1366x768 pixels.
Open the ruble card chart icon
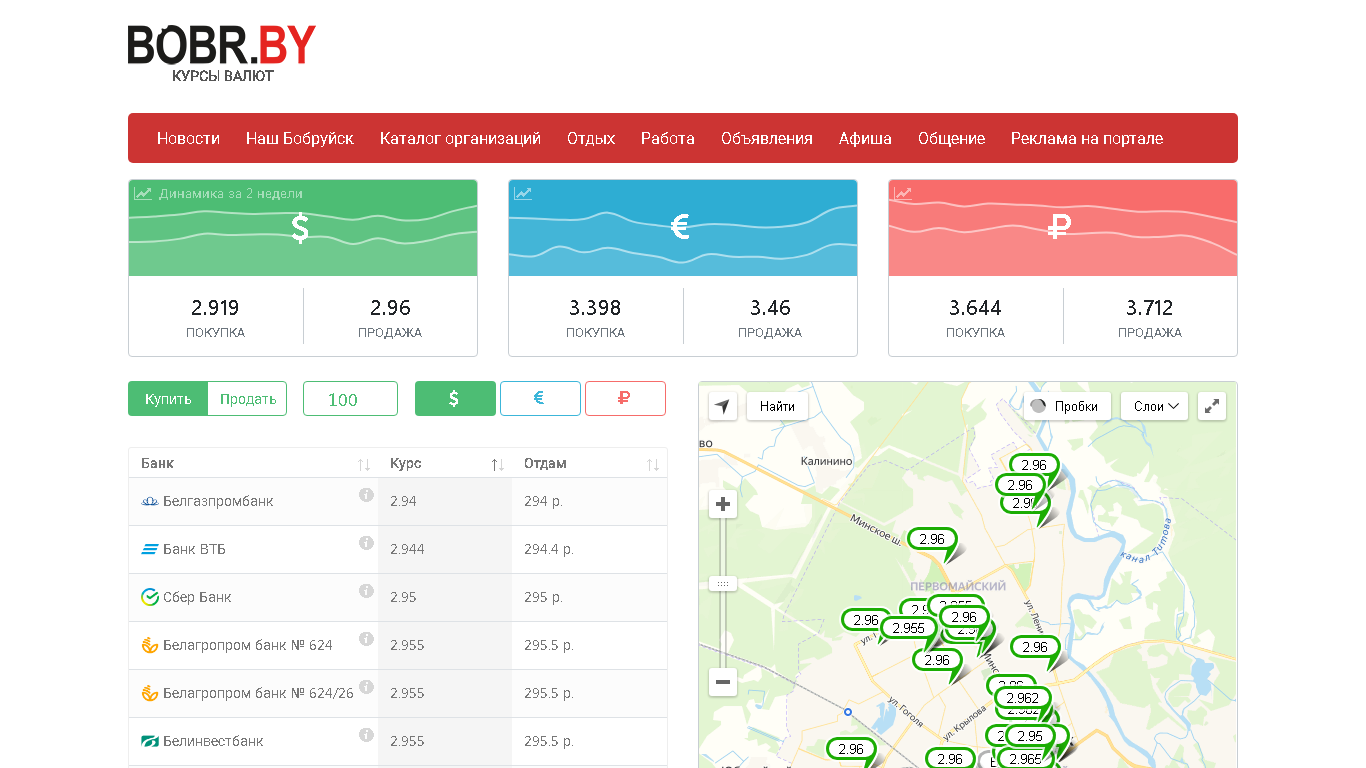pos(903,194)
